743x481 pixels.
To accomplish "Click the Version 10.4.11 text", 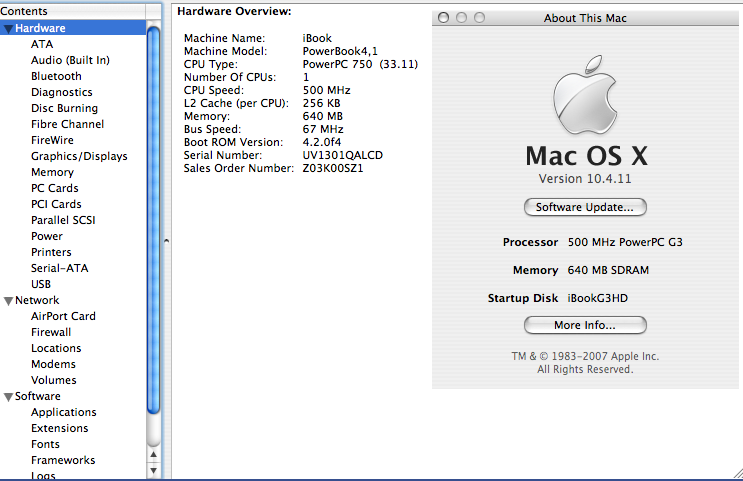I will click(585, 179).
